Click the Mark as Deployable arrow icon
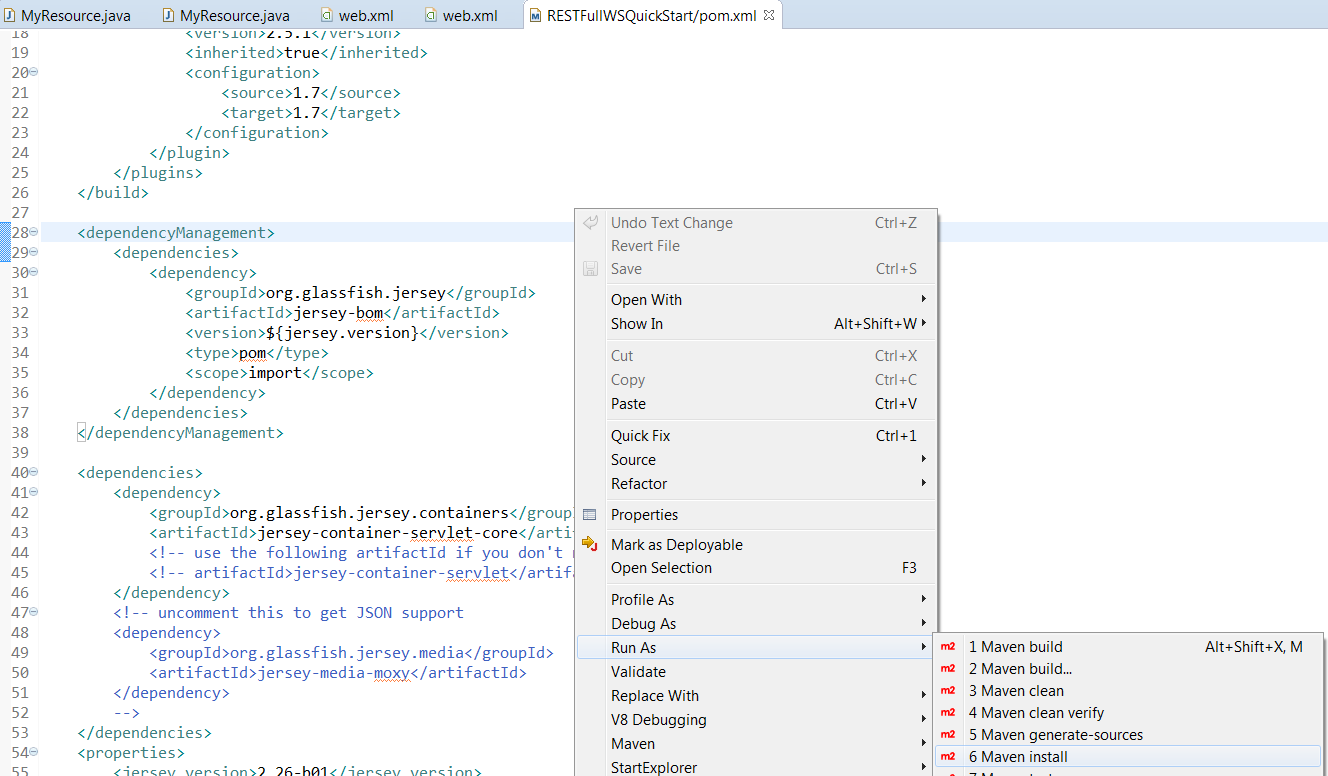Viewport: 1328px width, 776px height. point(590,544)
